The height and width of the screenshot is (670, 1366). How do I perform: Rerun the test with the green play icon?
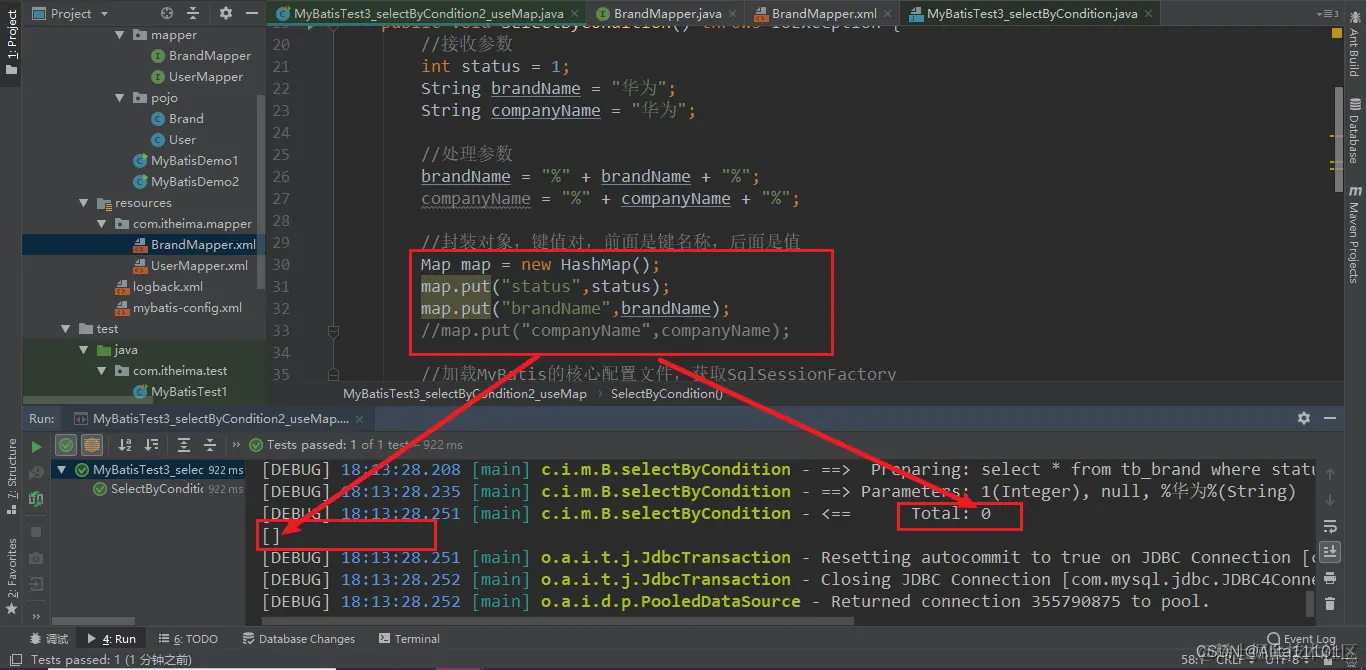coord(37,445)
